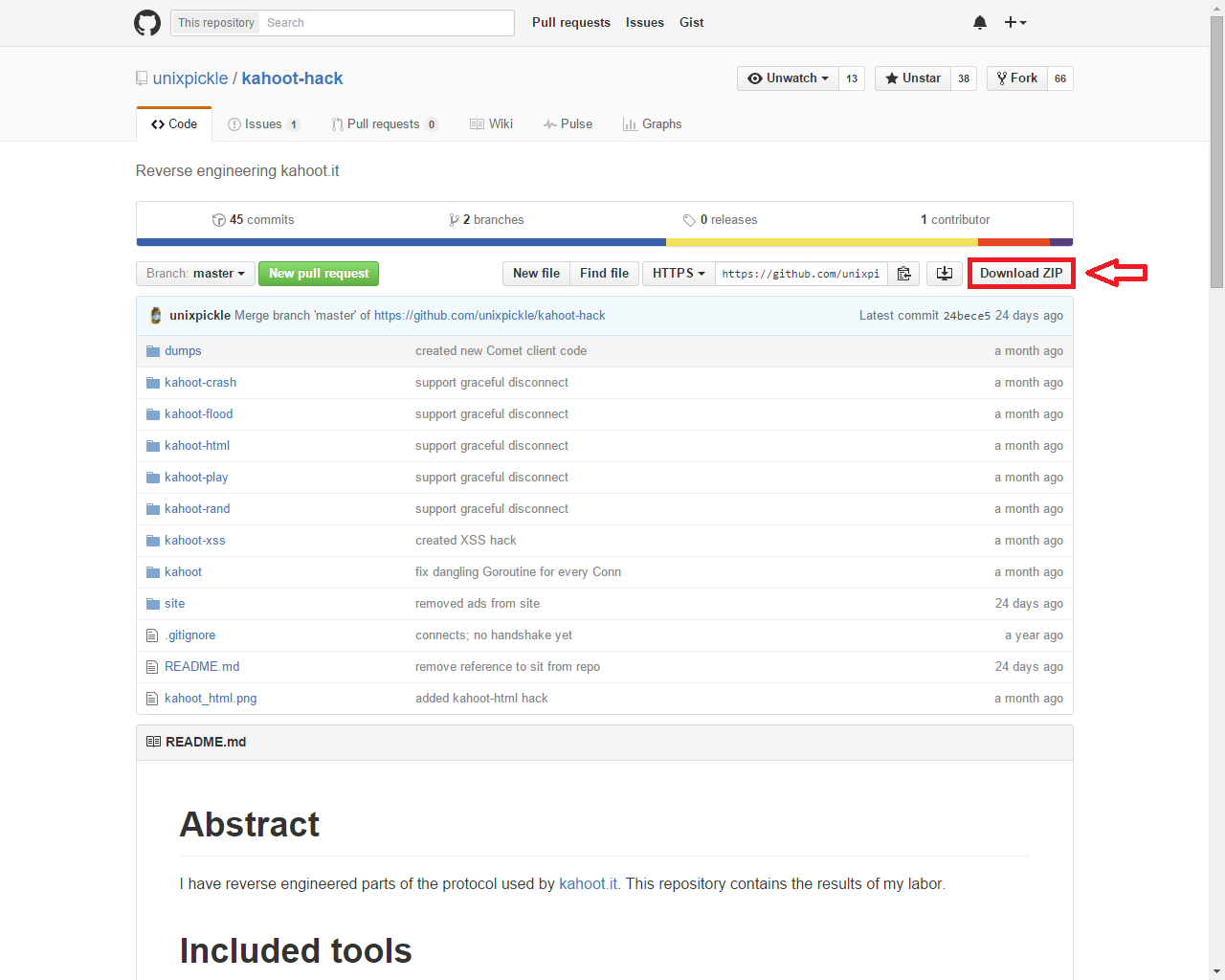Click the kahoot-xss folder icon

(x=153, y=541)
